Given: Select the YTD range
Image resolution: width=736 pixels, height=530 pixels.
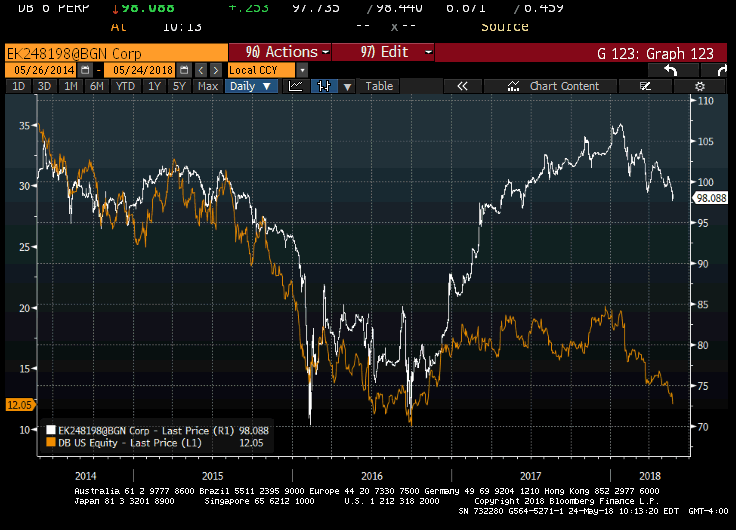Looking at the screenshot, I should tap(125, 86).
